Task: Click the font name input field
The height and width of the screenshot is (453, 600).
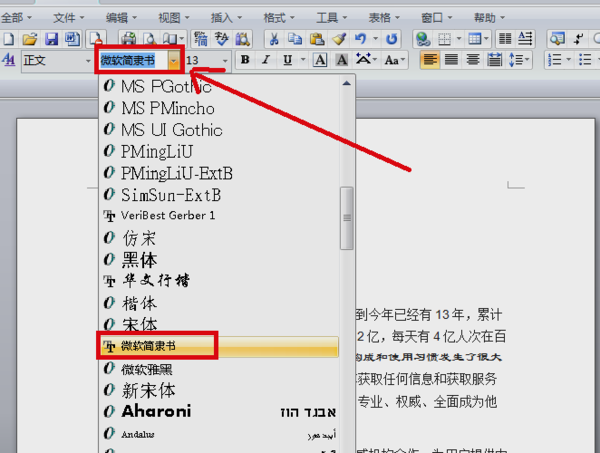Action: (x=133, y=61)
